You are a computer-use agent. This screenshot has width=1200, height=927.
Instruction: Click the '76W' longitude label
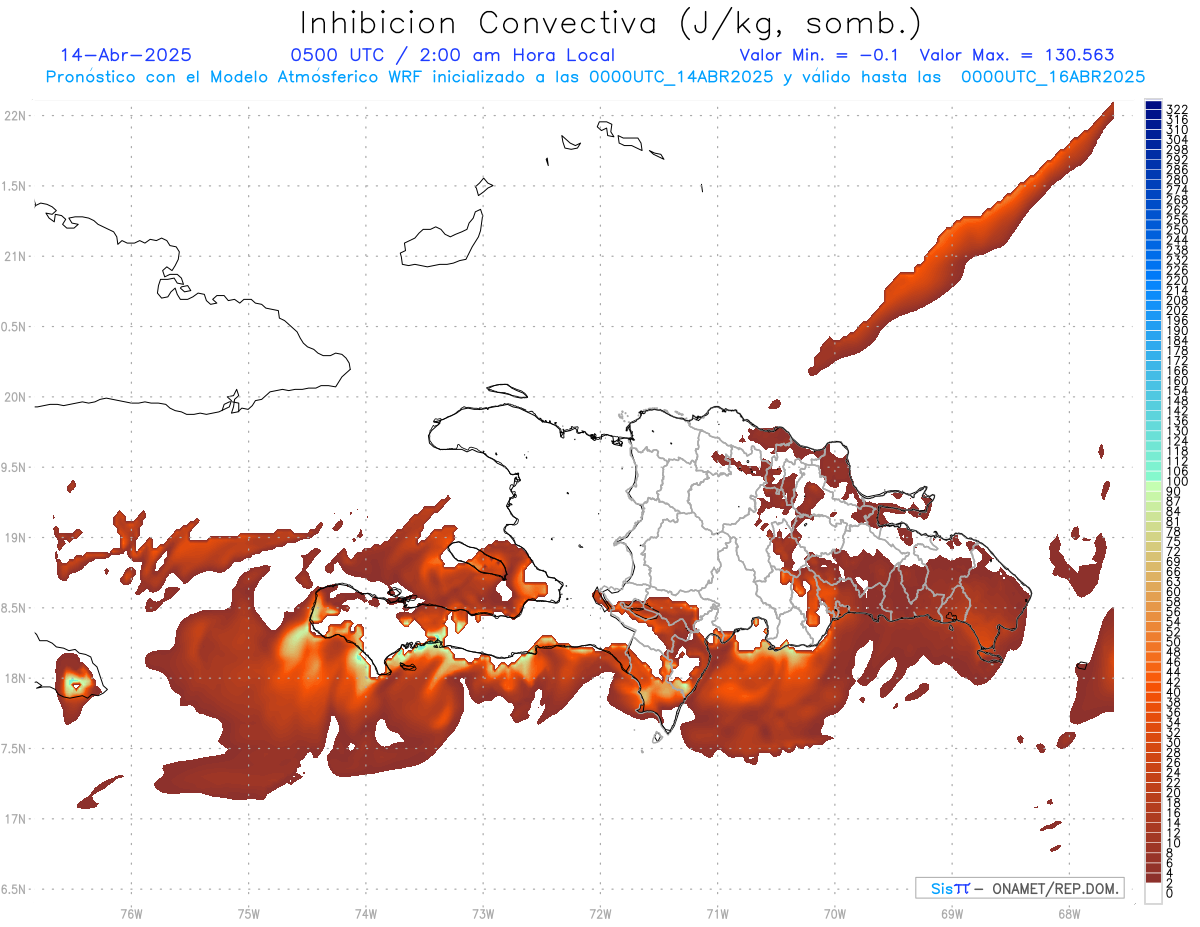(x=131, y=913)
